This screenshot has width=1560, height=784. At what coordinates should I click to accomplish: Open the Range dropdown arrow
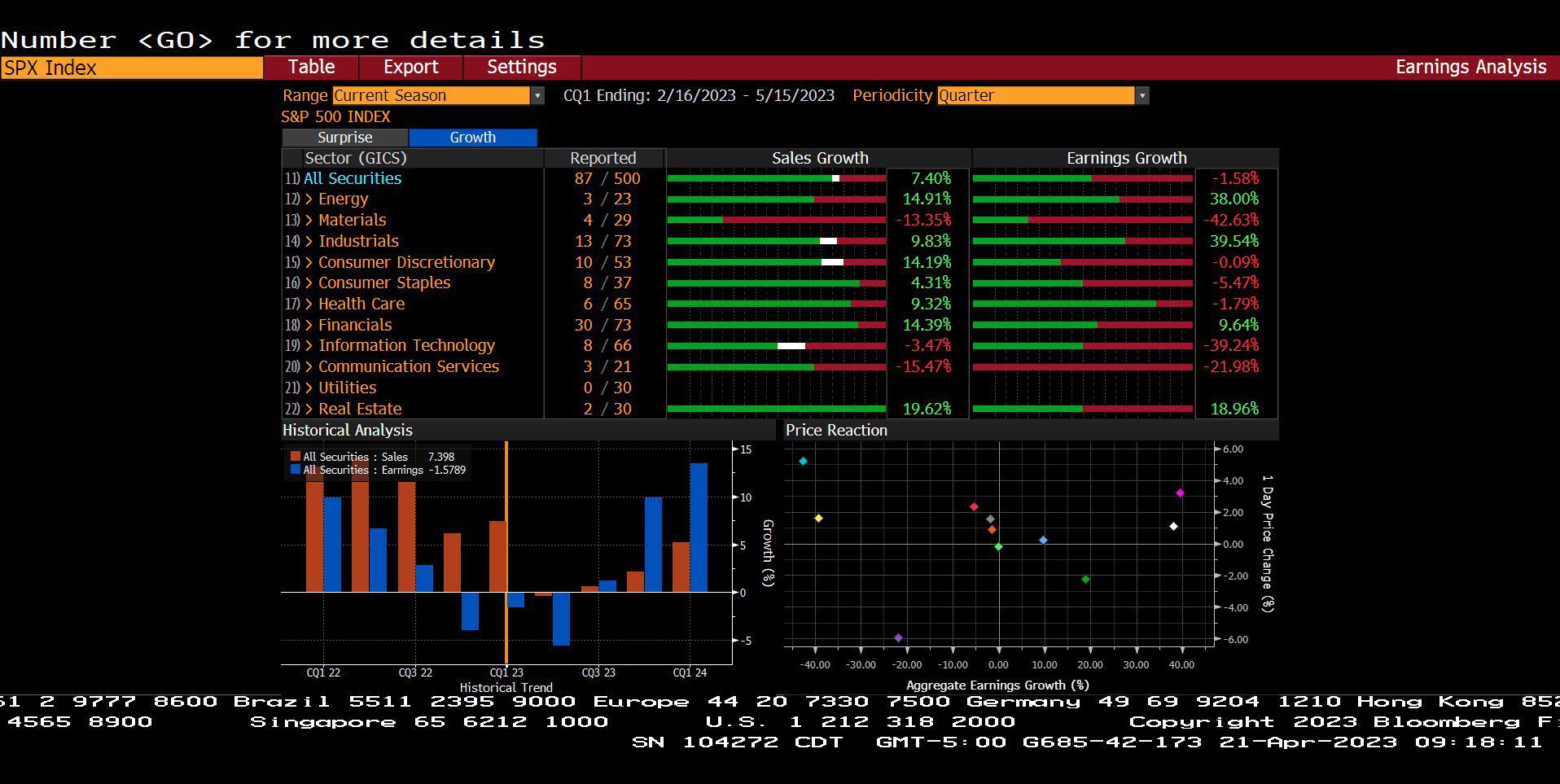tap(537, 95)
